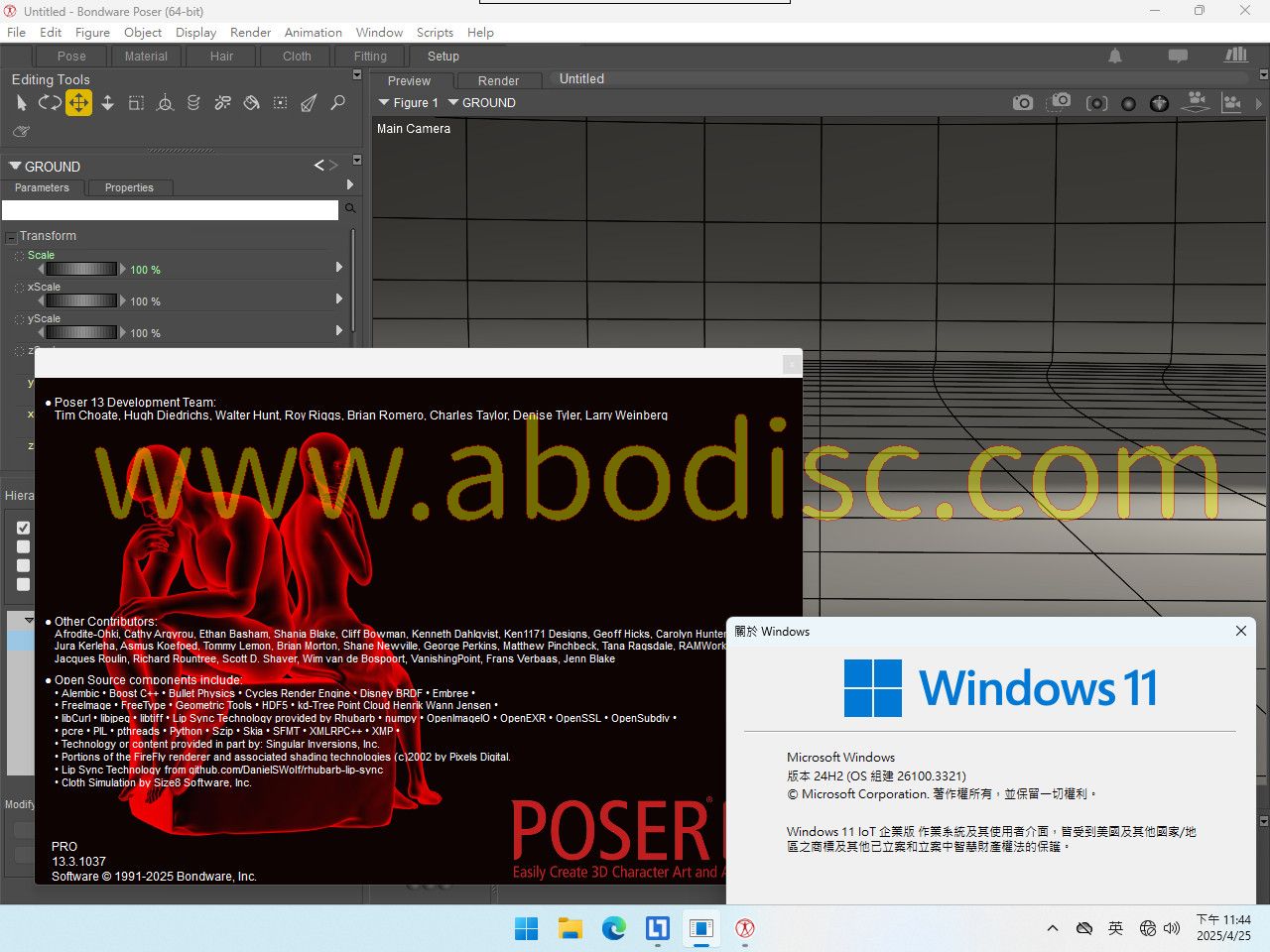This screenshot has width=1270, height=952.
Task: Click the Area Render camera icon
Action: (1060, 101)
